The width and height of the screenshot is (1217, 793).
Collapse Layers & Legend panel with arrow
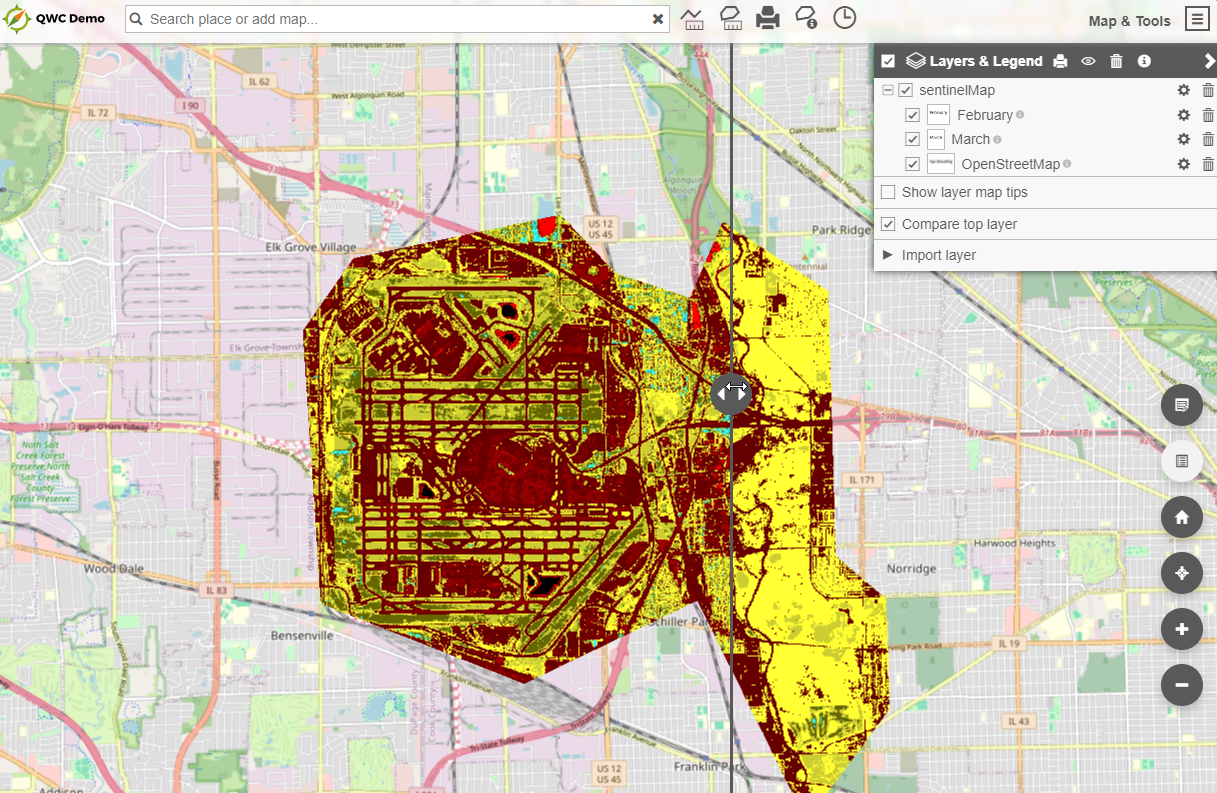click(x=1209, y=61)
